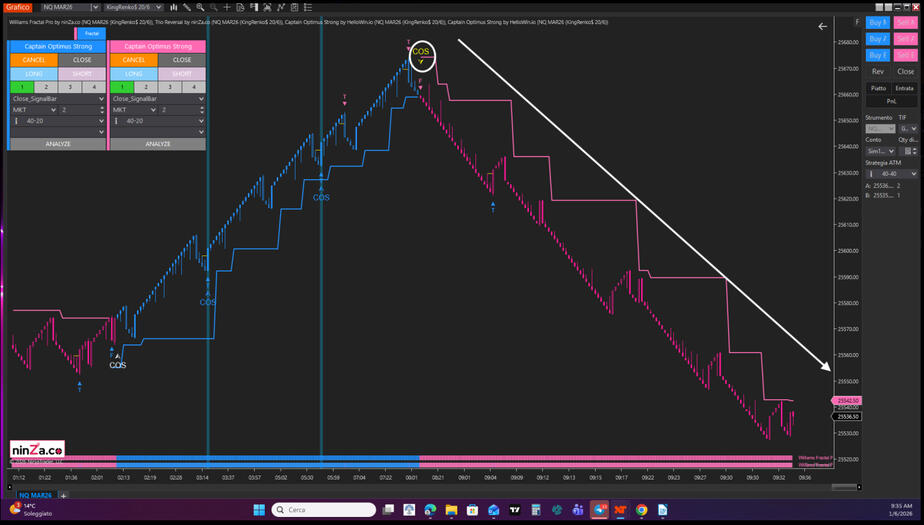Select position 2 in the blue panel
This screenshot has width=924, height=525.
click(x=46, y=87)
